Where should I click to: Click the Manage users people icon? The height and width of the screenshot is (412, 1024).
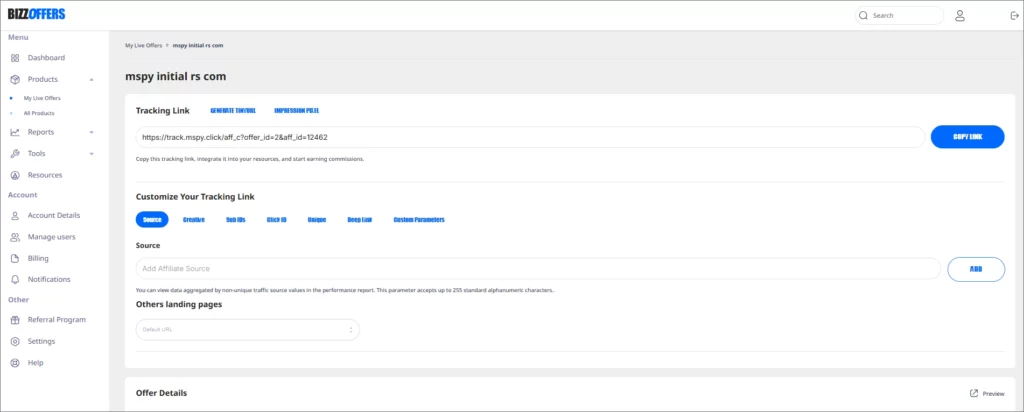(x=15, y=237)
